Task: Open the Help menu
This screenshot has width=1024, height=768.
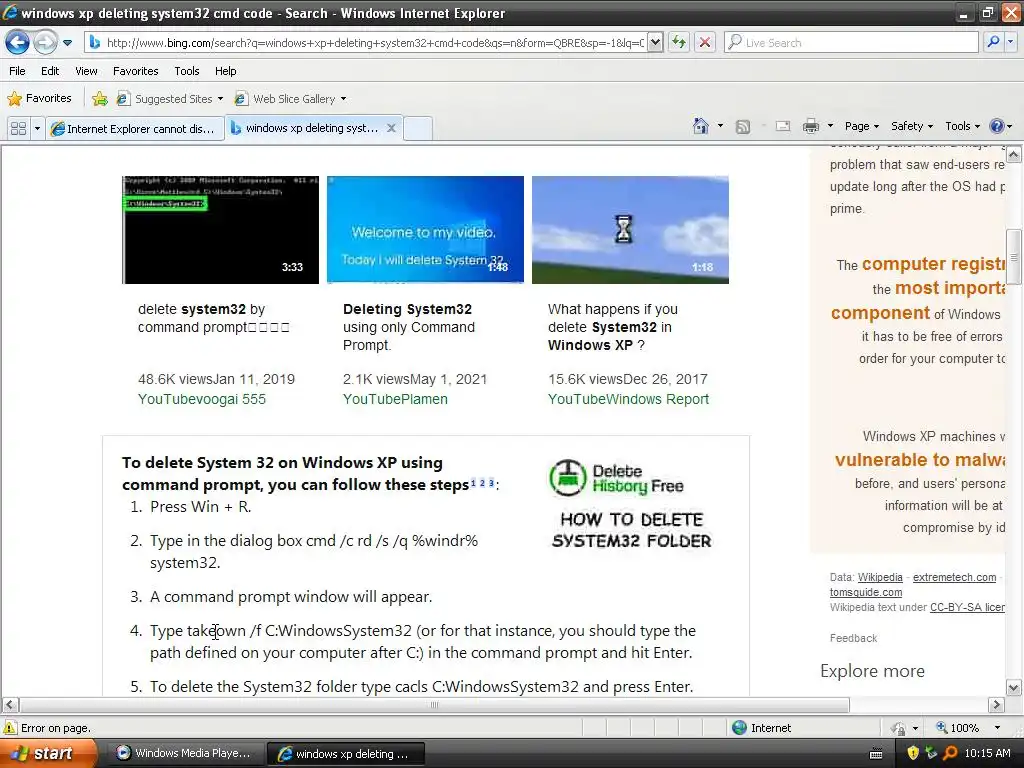Action: point(225,71)
